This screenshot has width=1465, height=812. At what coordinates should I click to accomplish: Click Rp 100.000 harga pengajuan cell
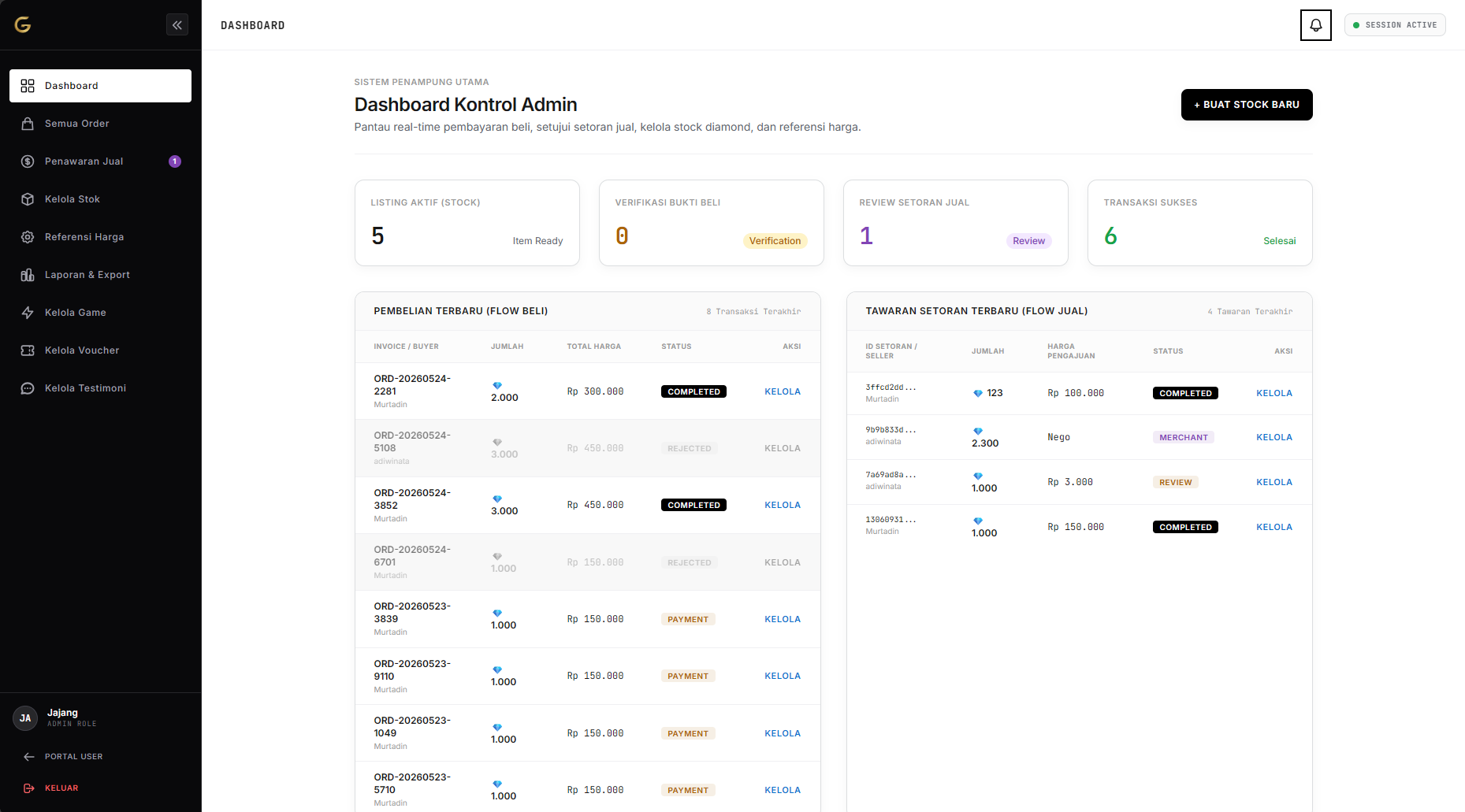[1076, 393]
